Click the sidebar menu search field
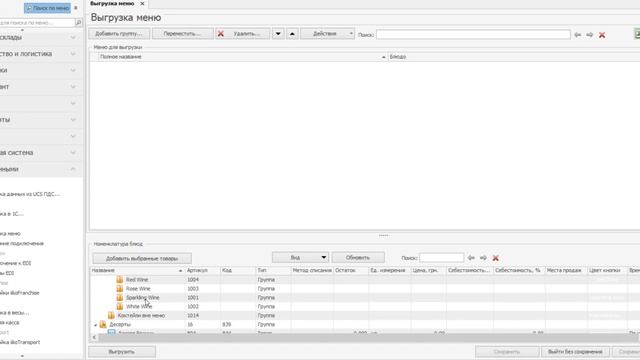The width and height of the screenshot is (640, 360). click(x=38, y=23)
